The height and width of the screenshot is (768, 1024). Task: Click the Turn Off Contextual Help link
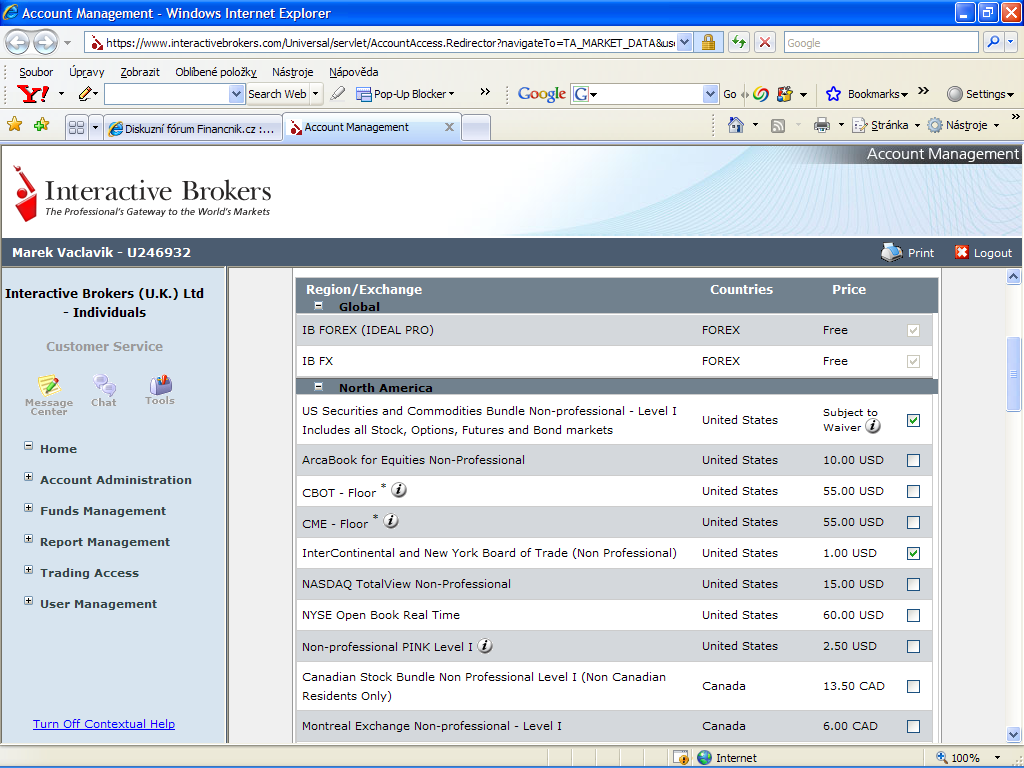coord(104,724)
